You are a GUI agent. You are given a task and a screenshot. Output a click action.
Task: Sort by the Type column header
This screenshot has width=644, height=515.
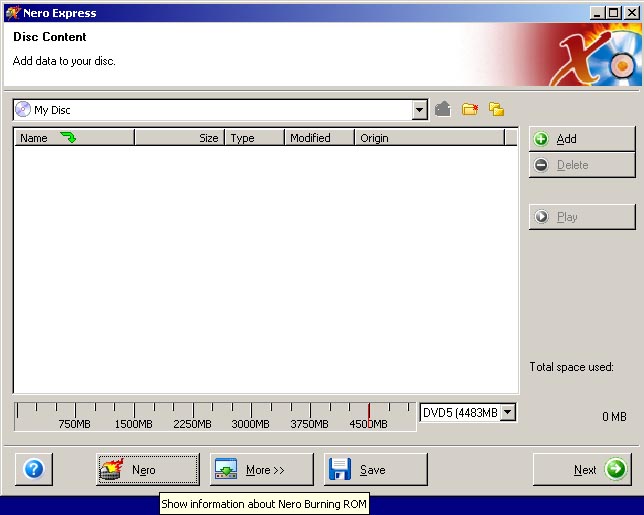[255, 138]
